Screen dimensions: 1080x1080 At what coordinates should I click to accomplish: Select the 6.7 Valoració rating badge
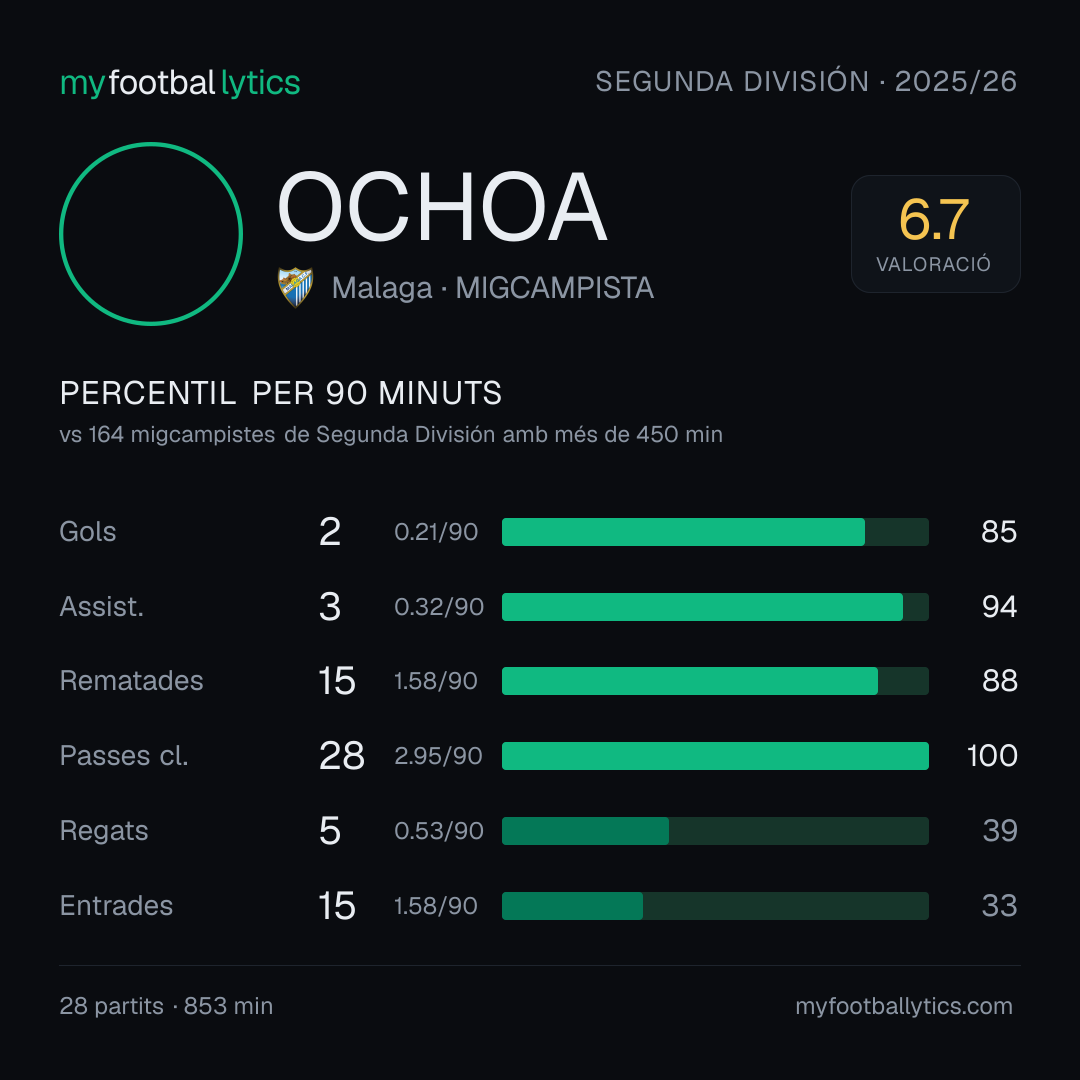935,234
